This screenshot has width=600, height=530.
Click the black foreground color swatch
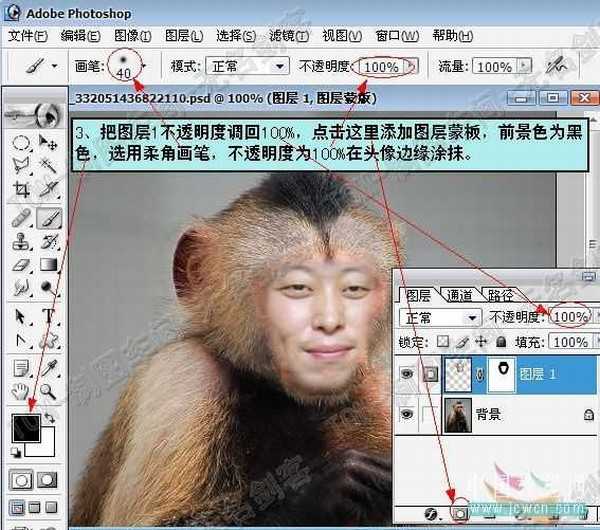pos(26,428)
